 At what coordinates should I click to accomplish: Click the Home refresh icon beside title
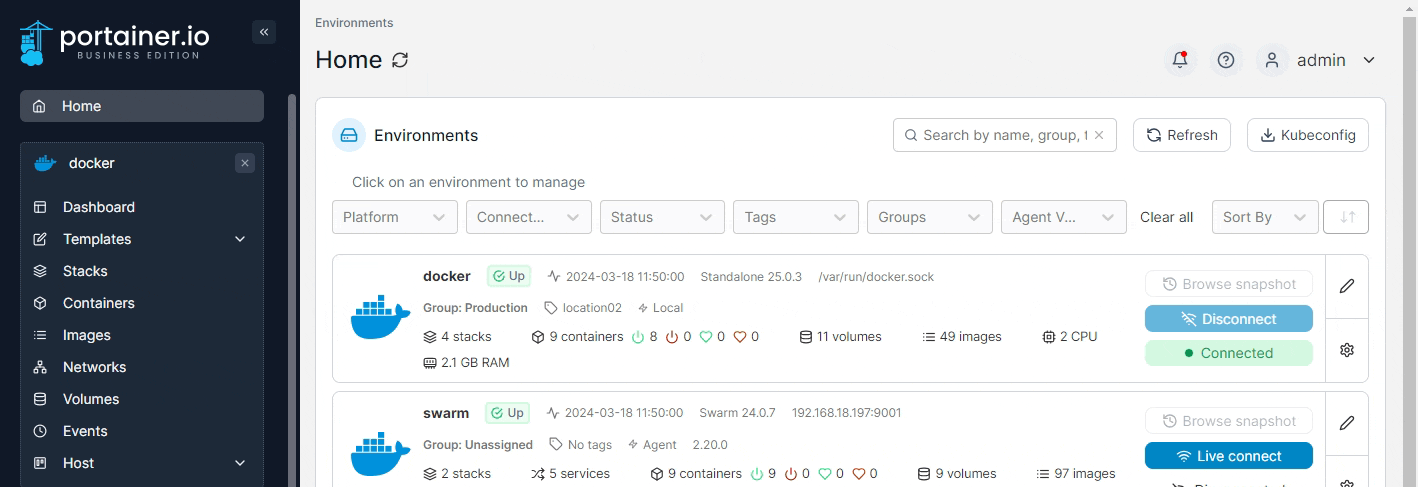[x=400, y=60]
